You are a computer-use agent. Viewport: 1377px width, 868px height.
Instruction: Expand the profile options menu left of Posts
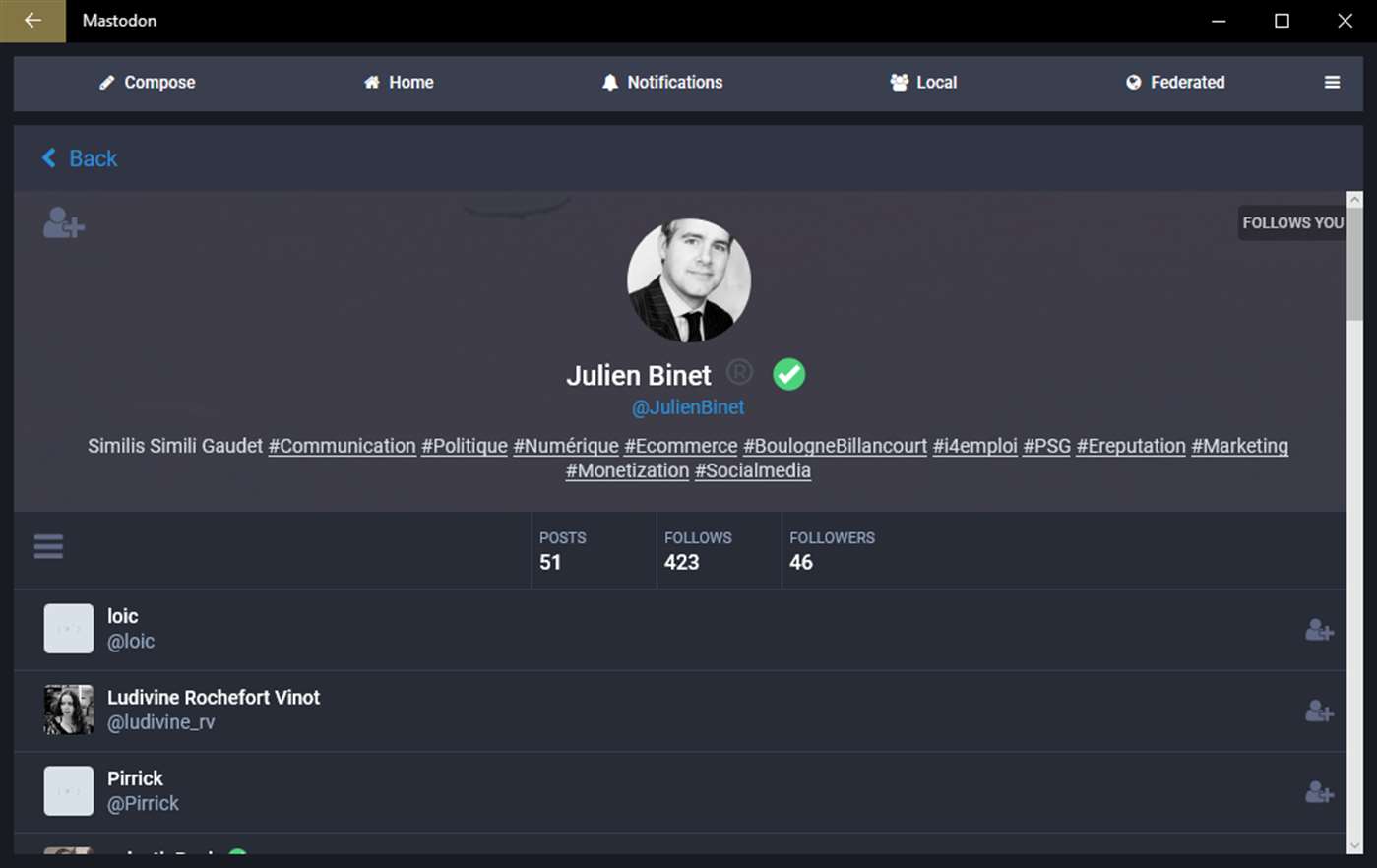coord(48,546)
